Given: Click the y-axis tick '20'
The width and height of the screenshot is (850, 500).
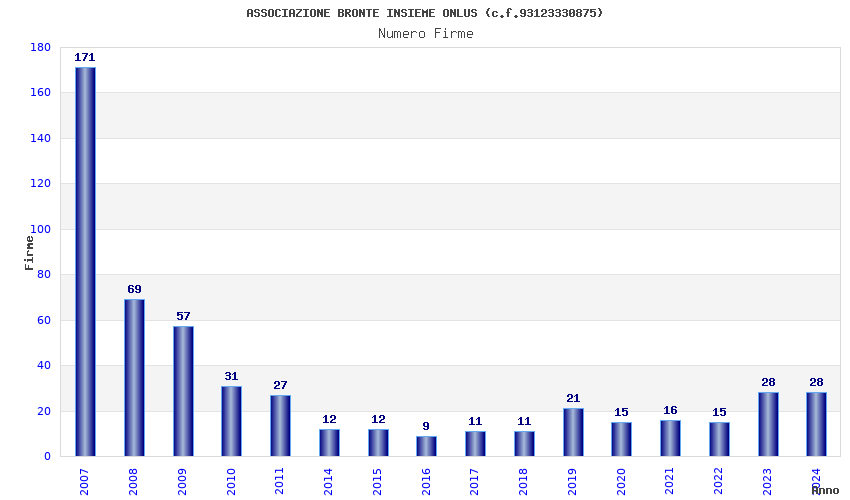Looking at the screenshot, I should click(44, 411).
